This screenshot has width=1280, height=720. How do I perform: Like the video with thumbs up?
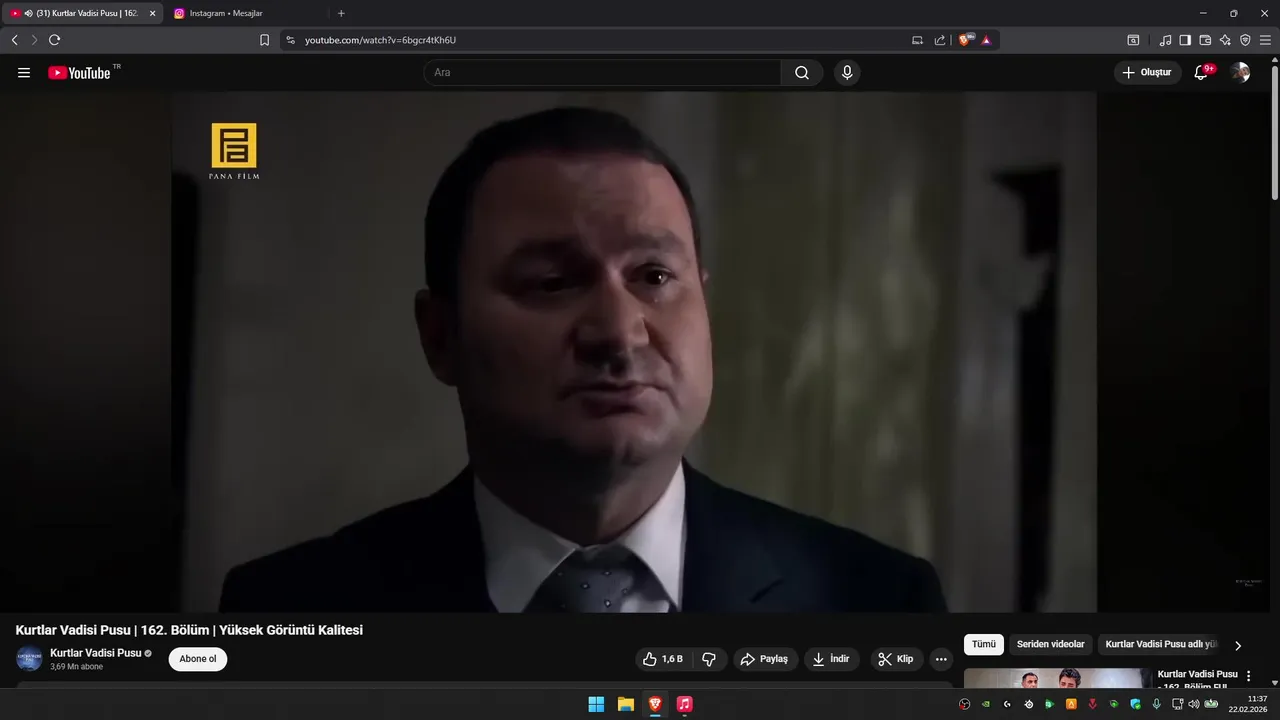click(663, 659)
